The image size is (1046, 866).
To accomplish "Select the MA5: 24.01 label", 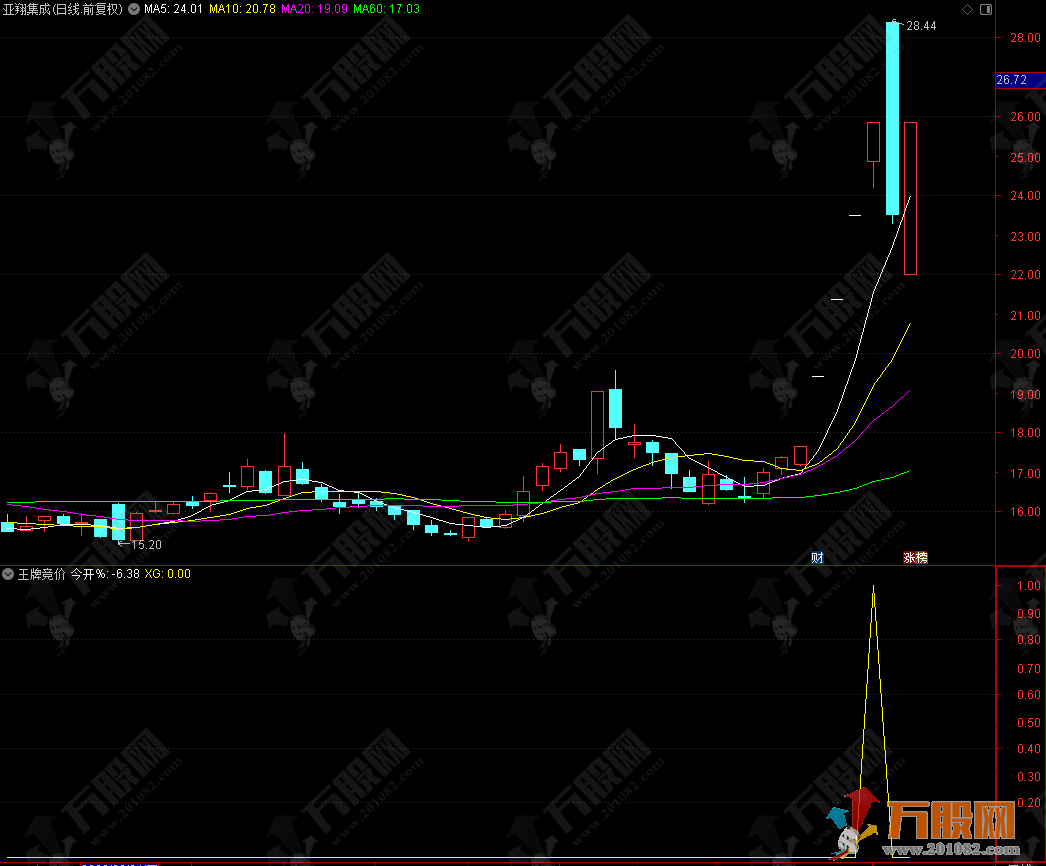I will pyautogui.click(x=173, y=9).
